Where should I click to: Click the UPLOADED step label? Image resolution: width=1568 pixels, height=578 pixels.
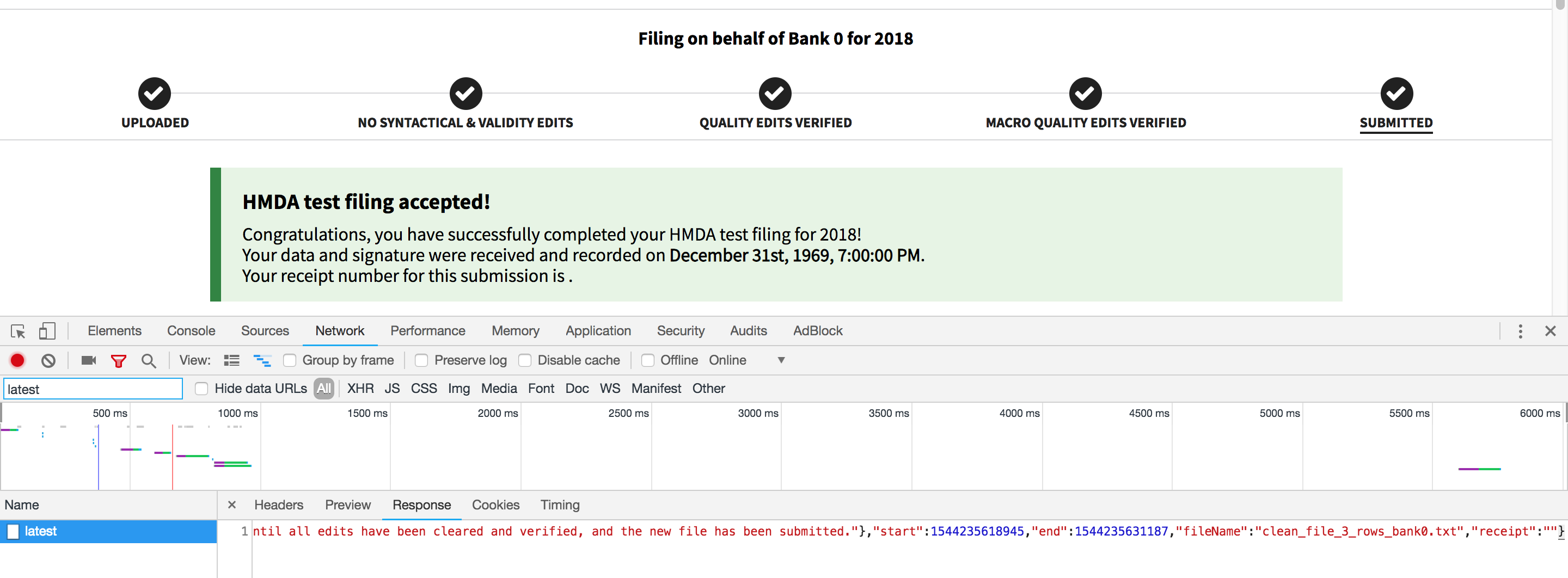pyautogui.click(x=155, y=122)
